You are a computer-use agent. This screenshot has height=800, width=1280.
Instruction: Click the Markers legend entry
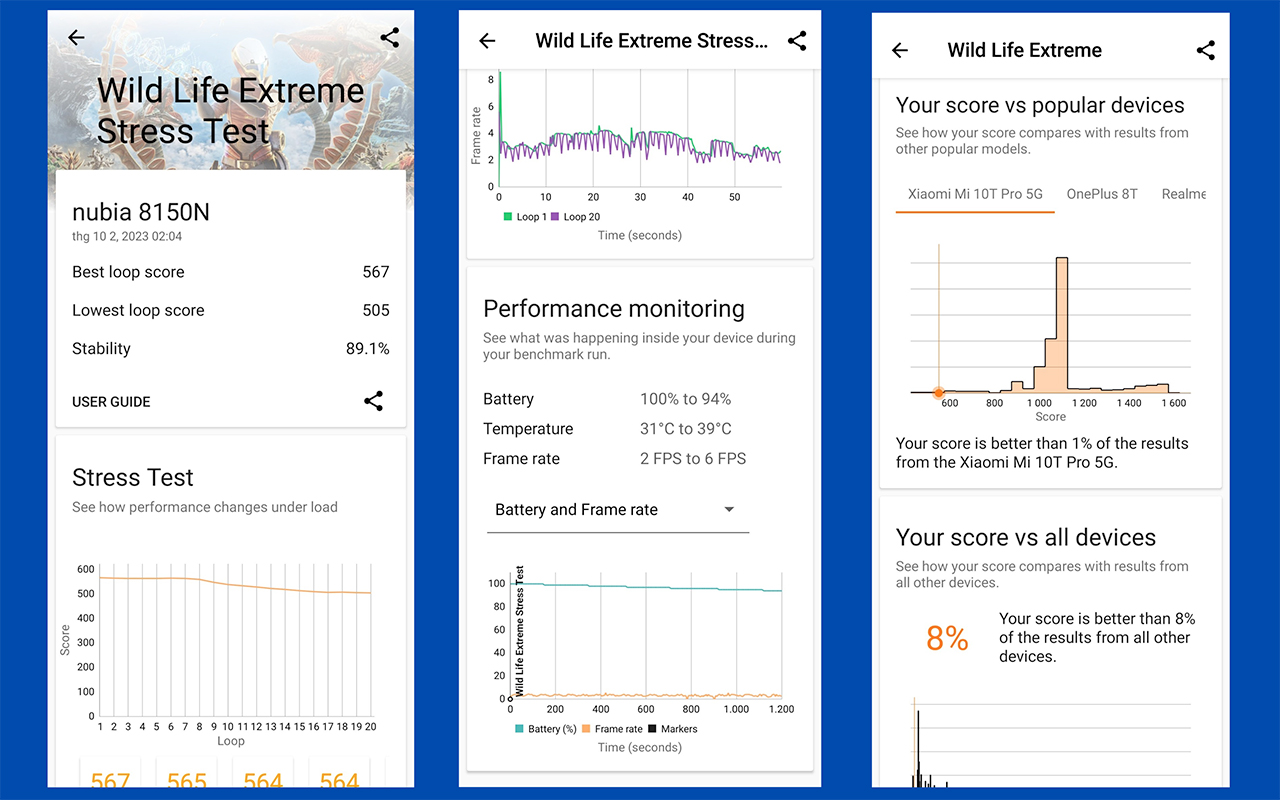click(x=671, y=729)
